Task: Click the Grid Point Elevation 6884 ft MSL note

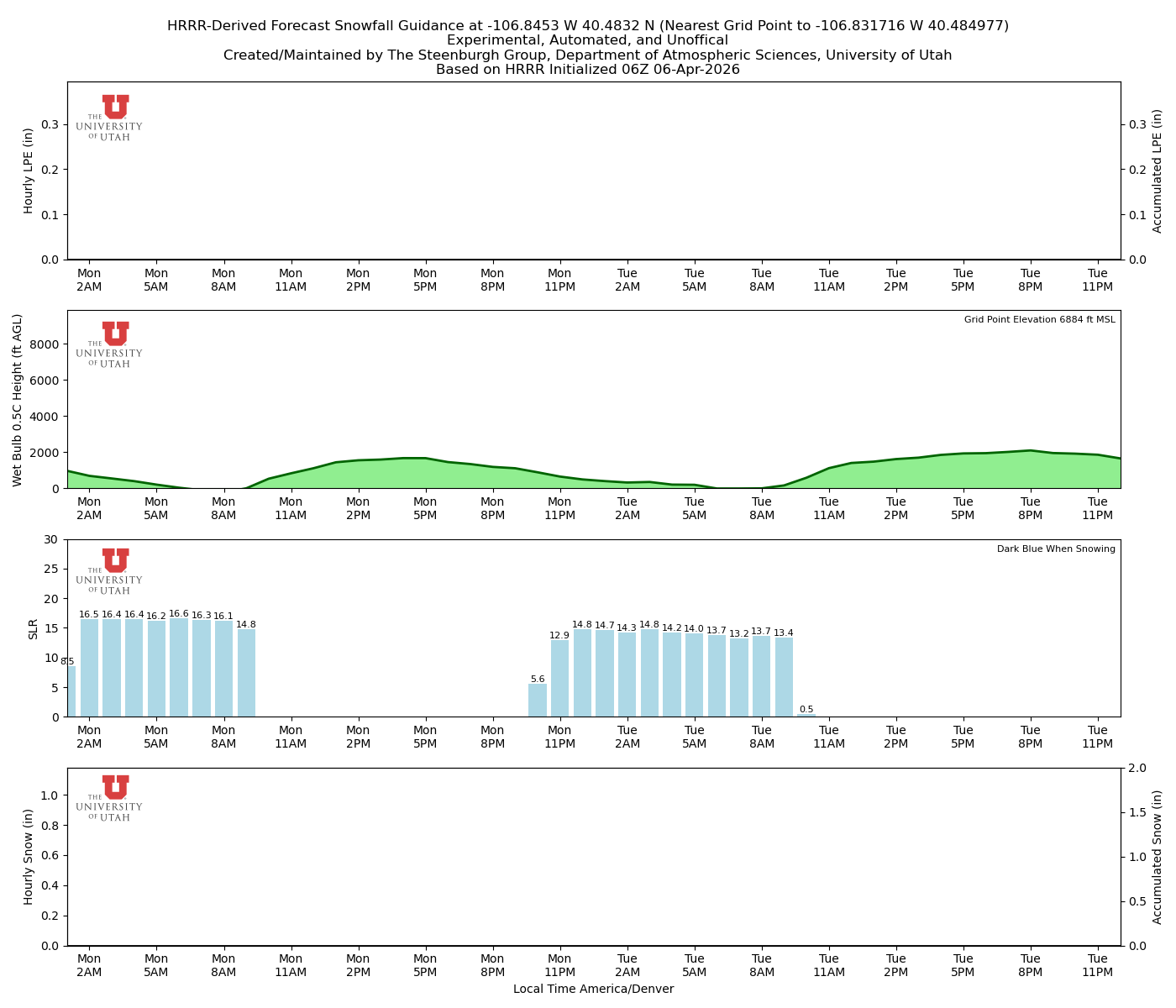Action: click(1039, 319)
